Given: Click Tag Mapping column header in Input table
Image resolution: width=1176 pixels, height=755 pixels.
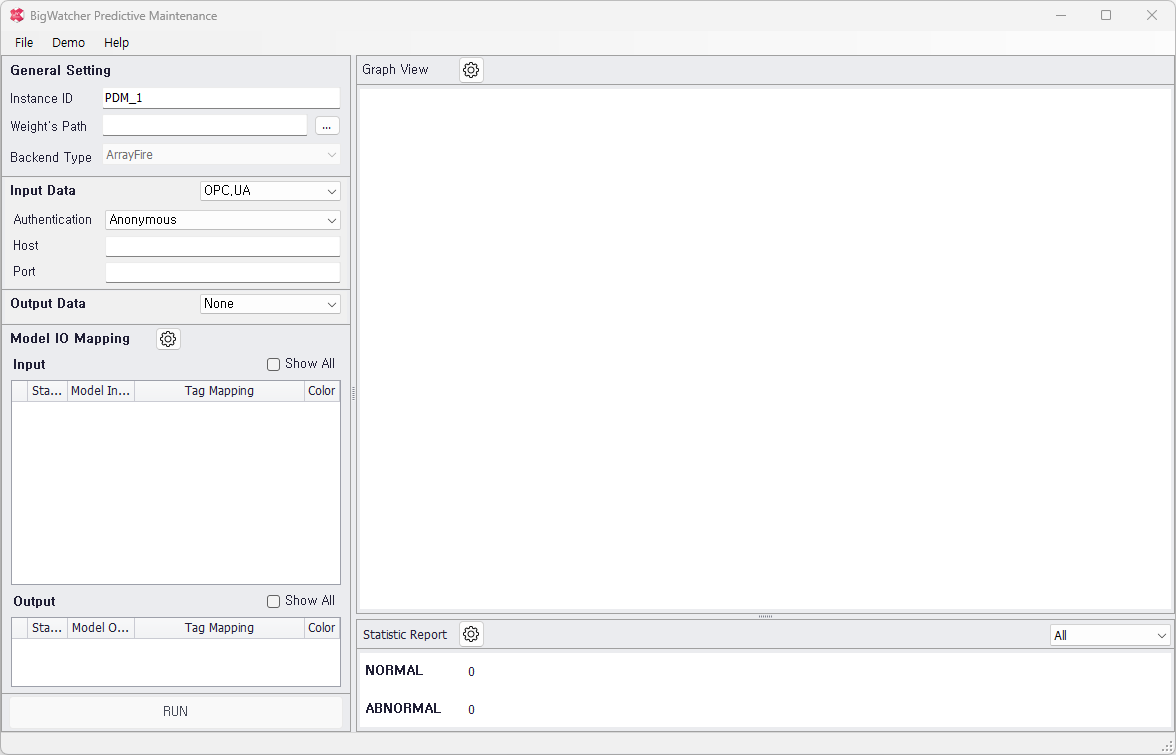Looking at the screenshot, I should 219,391.
